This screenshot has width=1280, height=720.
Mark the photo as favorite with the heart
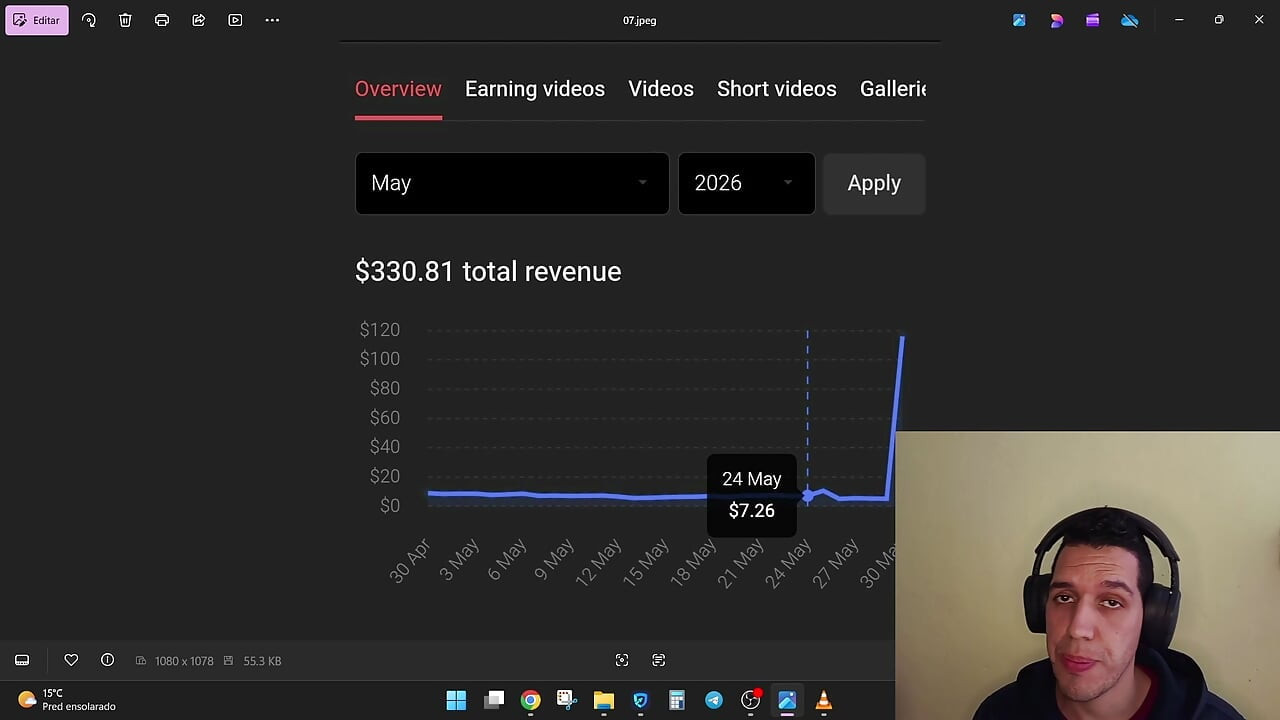pyautogui.click(x=71, y=660)
